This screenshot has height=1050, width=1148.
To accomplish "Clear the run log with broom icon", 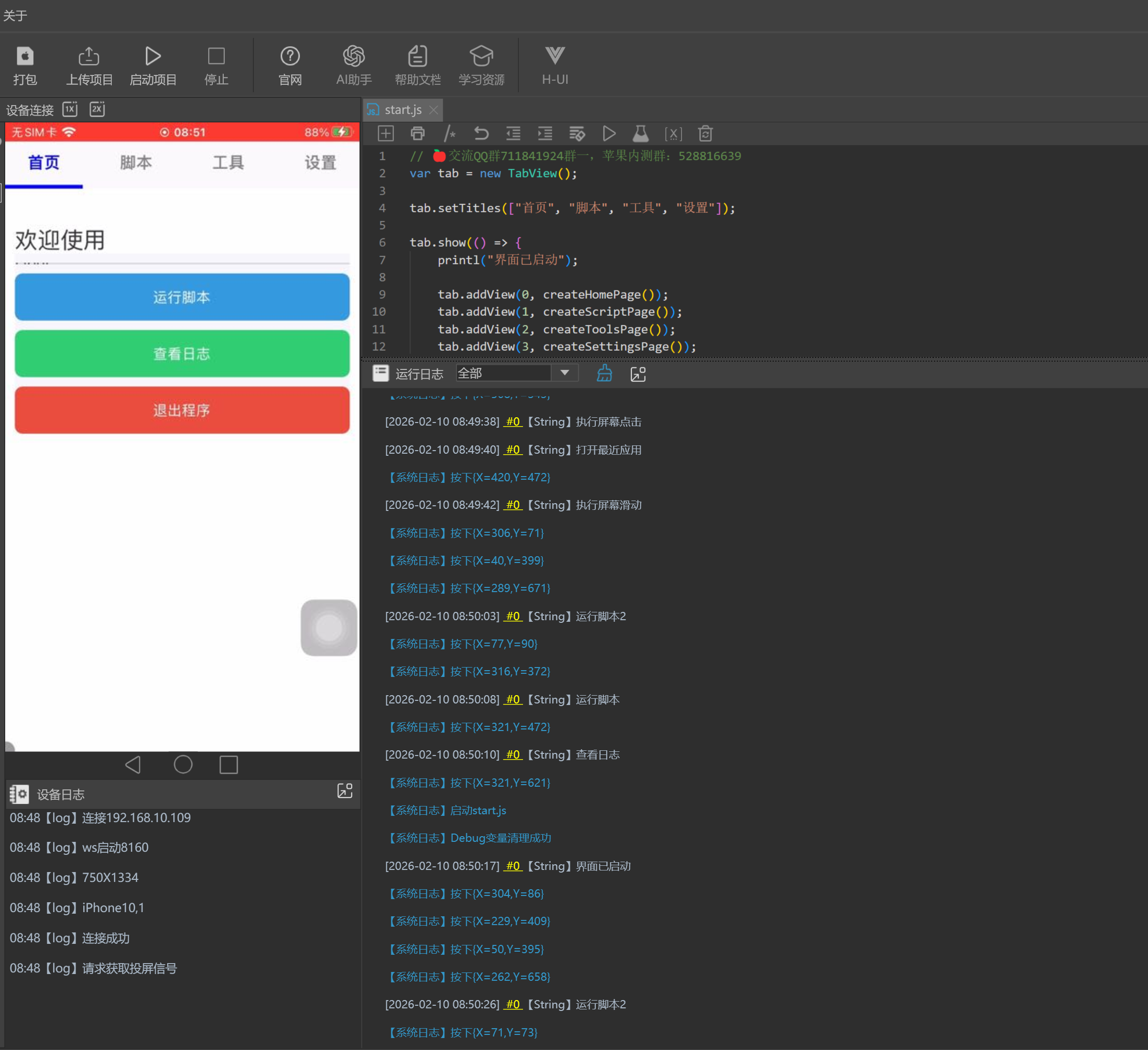I will pos(604,374).
